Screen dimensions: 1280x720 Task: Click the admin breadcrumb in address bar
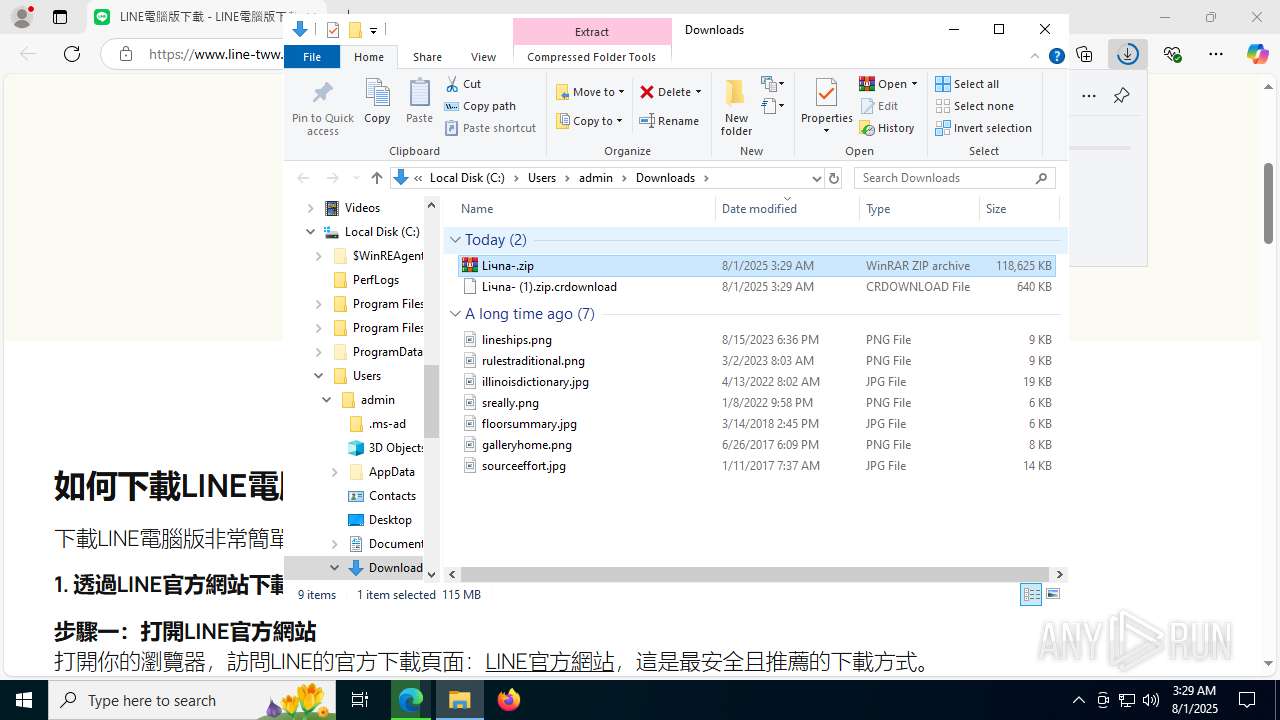[x=596, y=178]
